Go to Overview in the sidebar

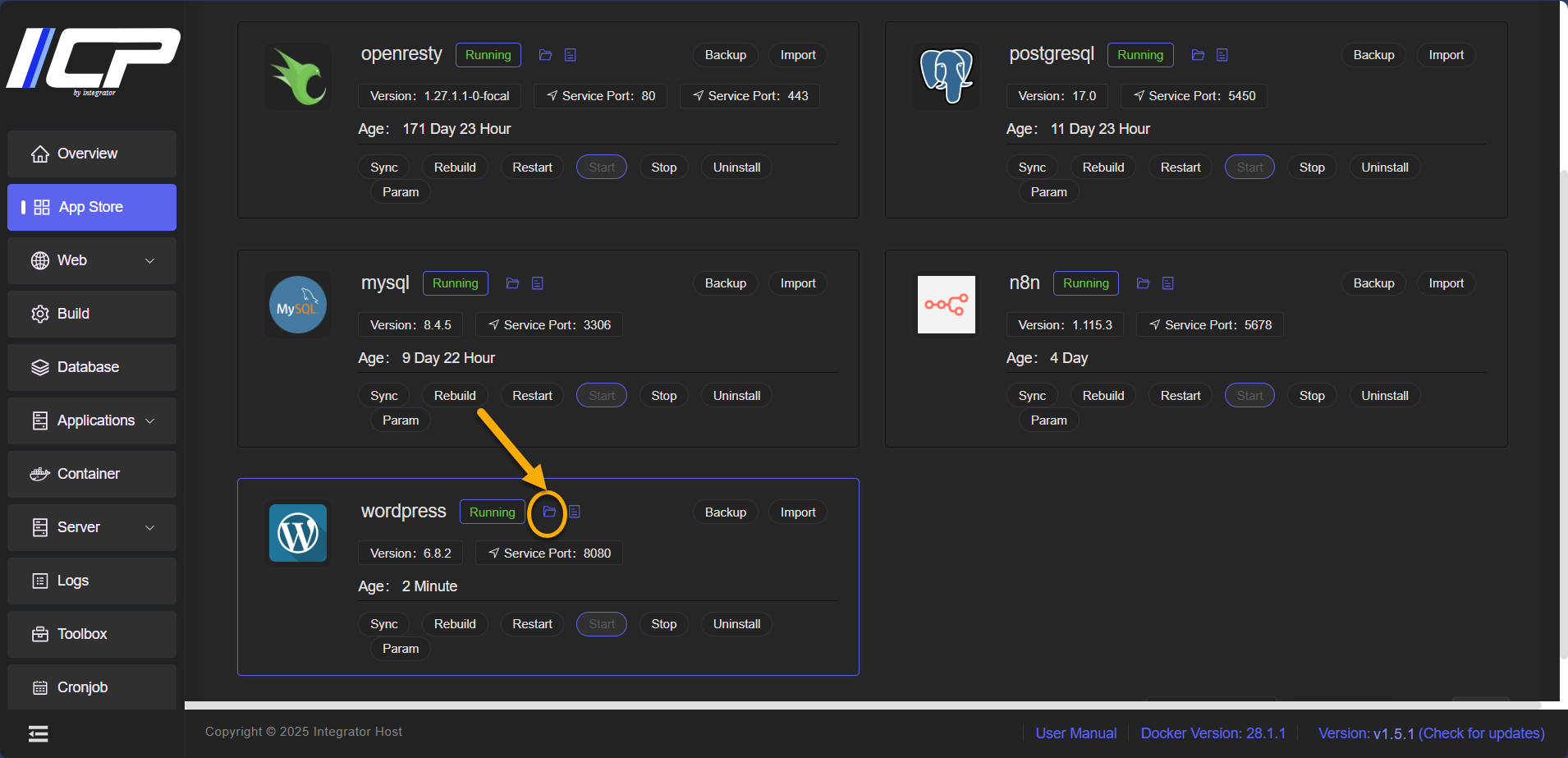click(92, 154)
